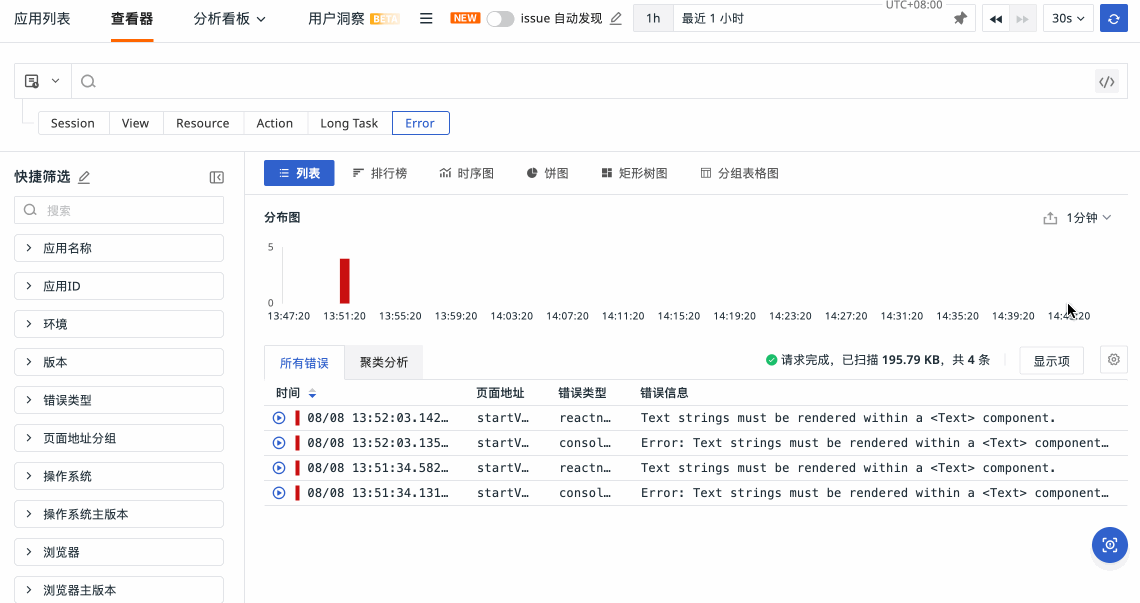
Task: Expand the 错误类型 filter
Action: coord(118,400)
